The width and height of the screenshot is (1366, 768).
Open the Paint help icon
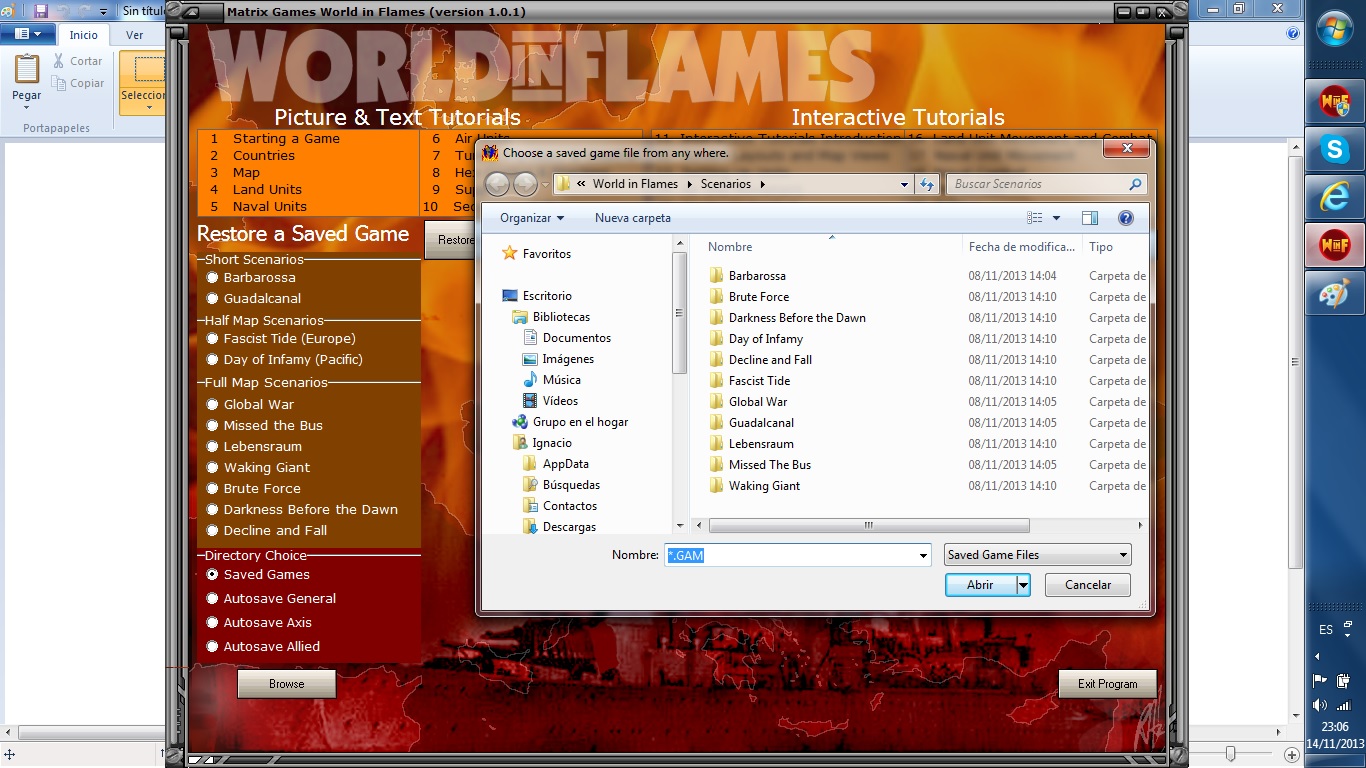pyautogui.click(x=1293, y=33)
